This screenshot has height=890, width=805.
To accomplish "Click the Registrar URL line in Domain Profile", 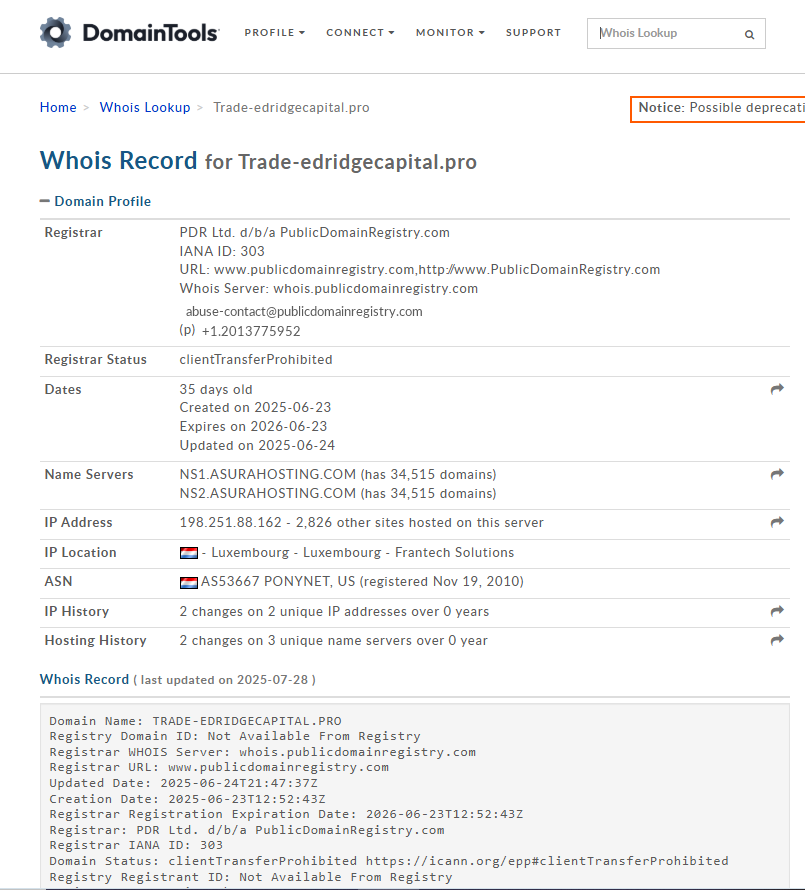I will (x=420, y=270).
